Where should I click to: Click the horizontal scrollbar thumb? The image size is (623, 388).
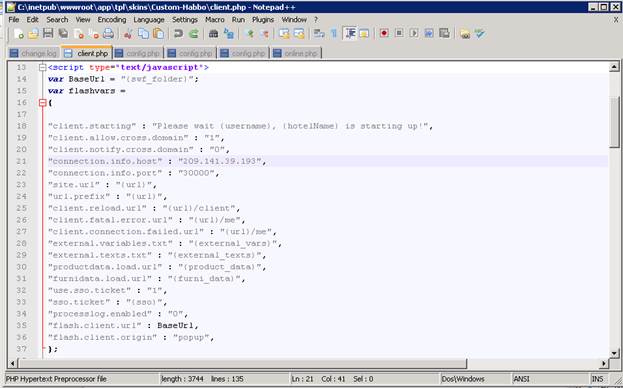click(x=242, y=363)
